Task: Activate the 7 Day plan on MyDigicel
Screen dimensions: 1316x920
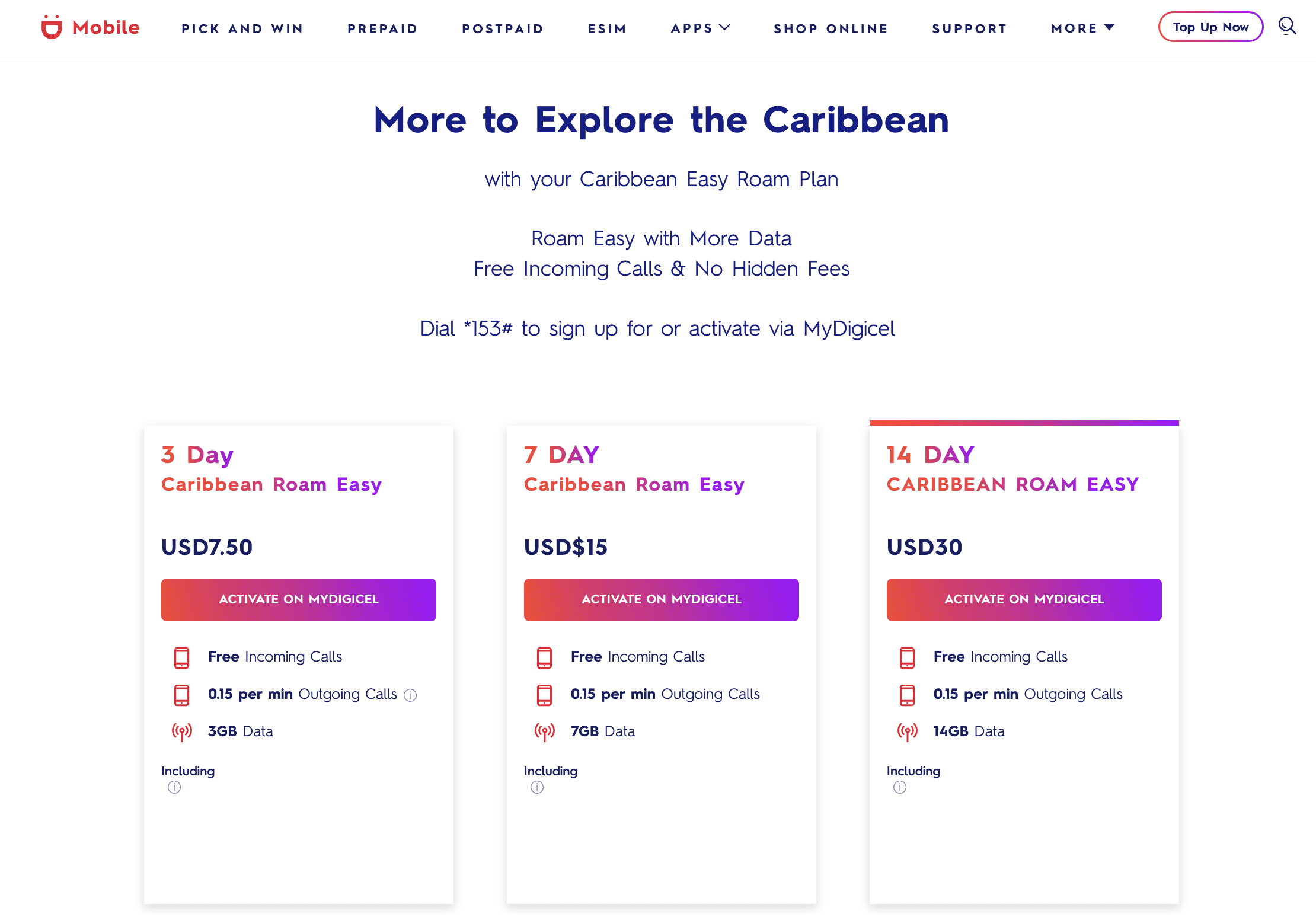Action: coord(661,599)
